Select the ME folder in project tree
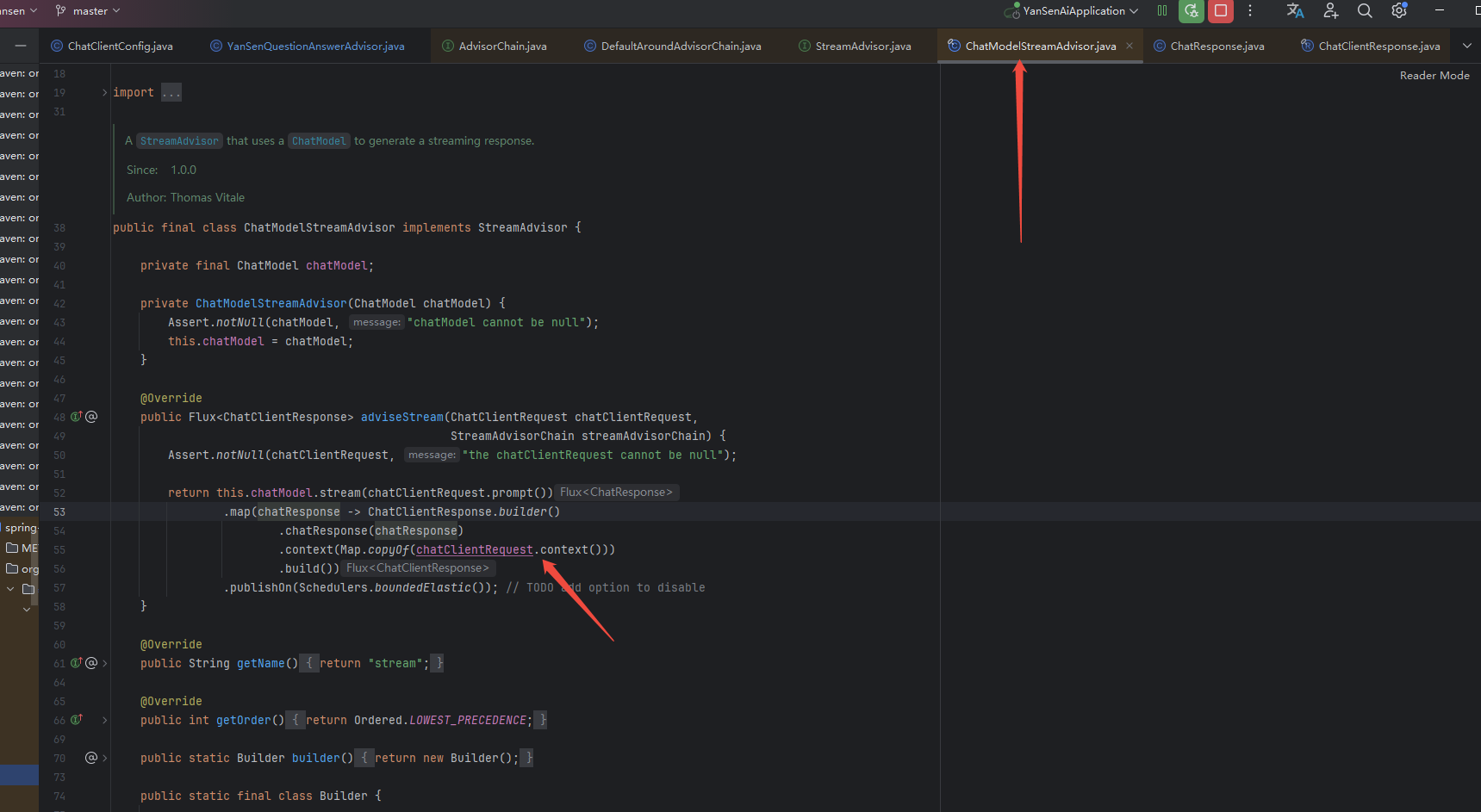1481x812 pixels. [x=22, y=549]
